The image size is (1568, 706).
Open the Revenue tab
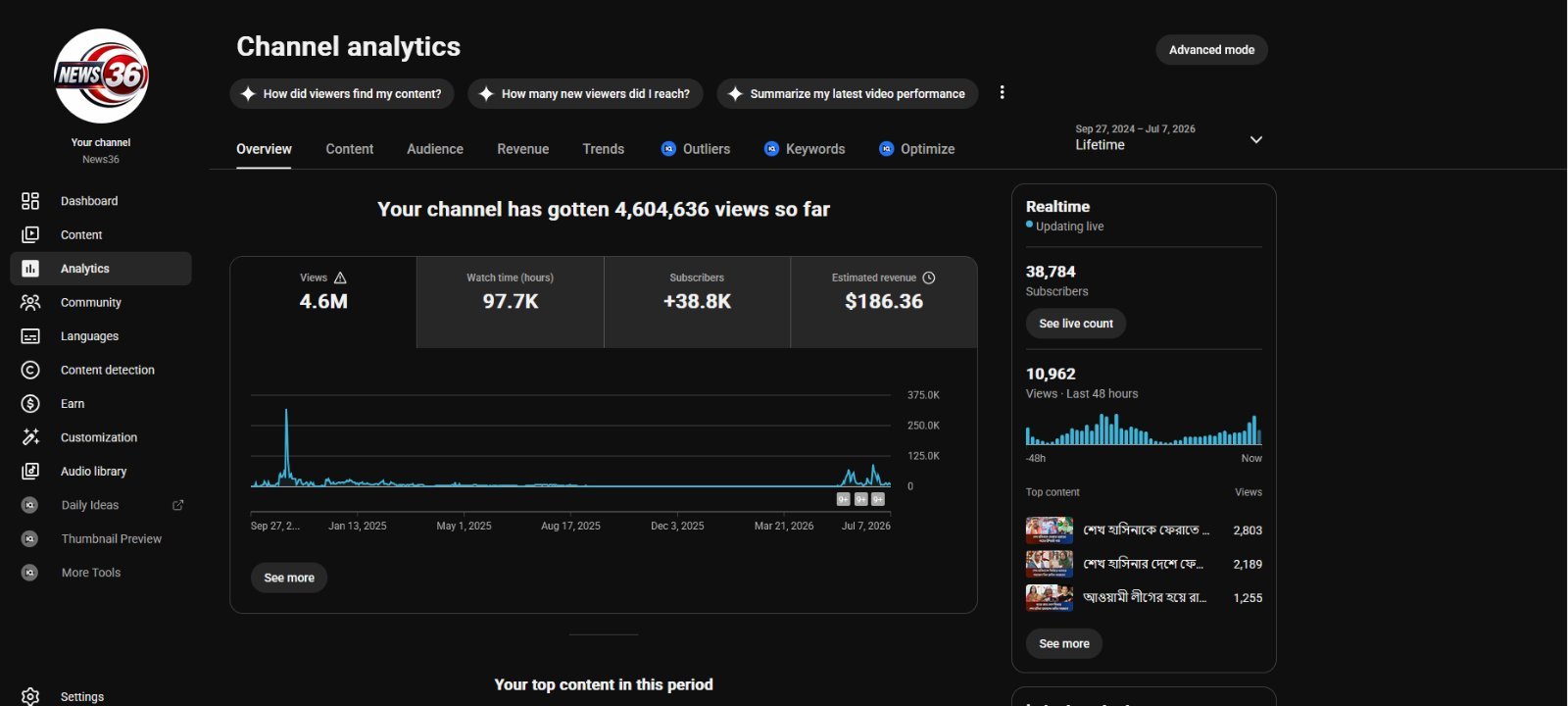(522, 149)
